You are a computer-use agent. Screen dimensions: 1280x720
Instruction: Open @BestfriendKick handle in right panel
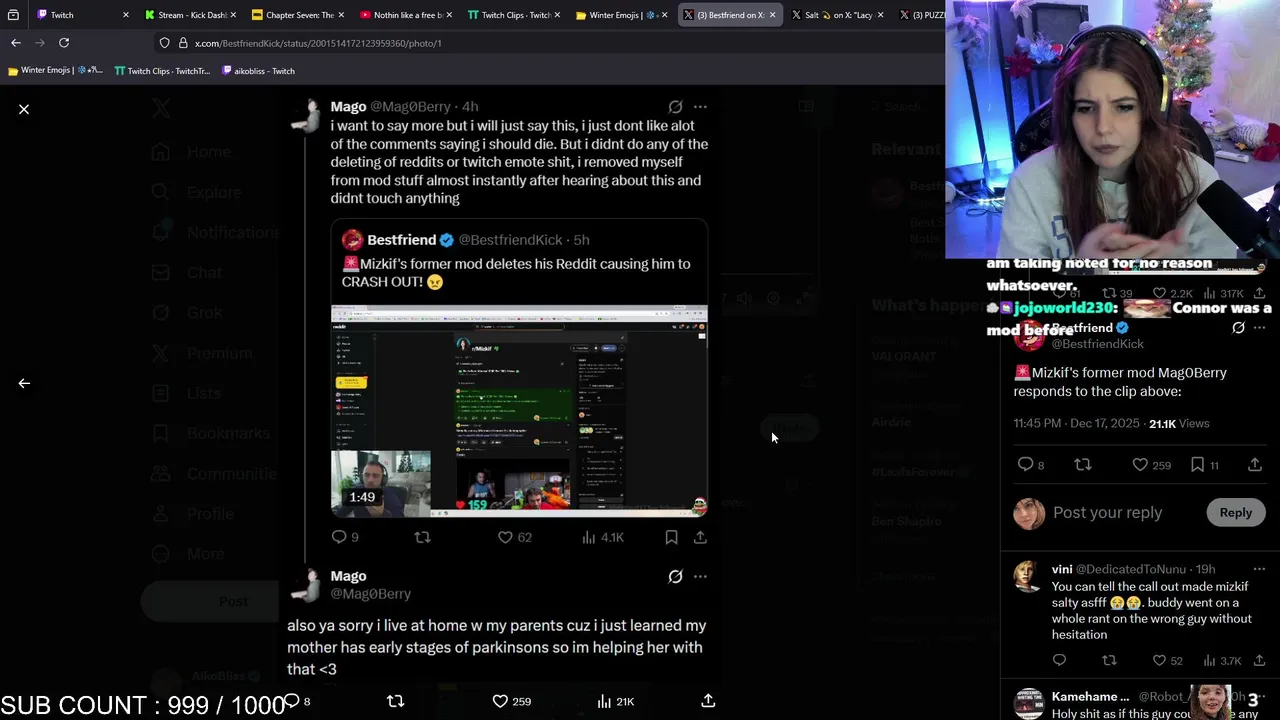1097,344
